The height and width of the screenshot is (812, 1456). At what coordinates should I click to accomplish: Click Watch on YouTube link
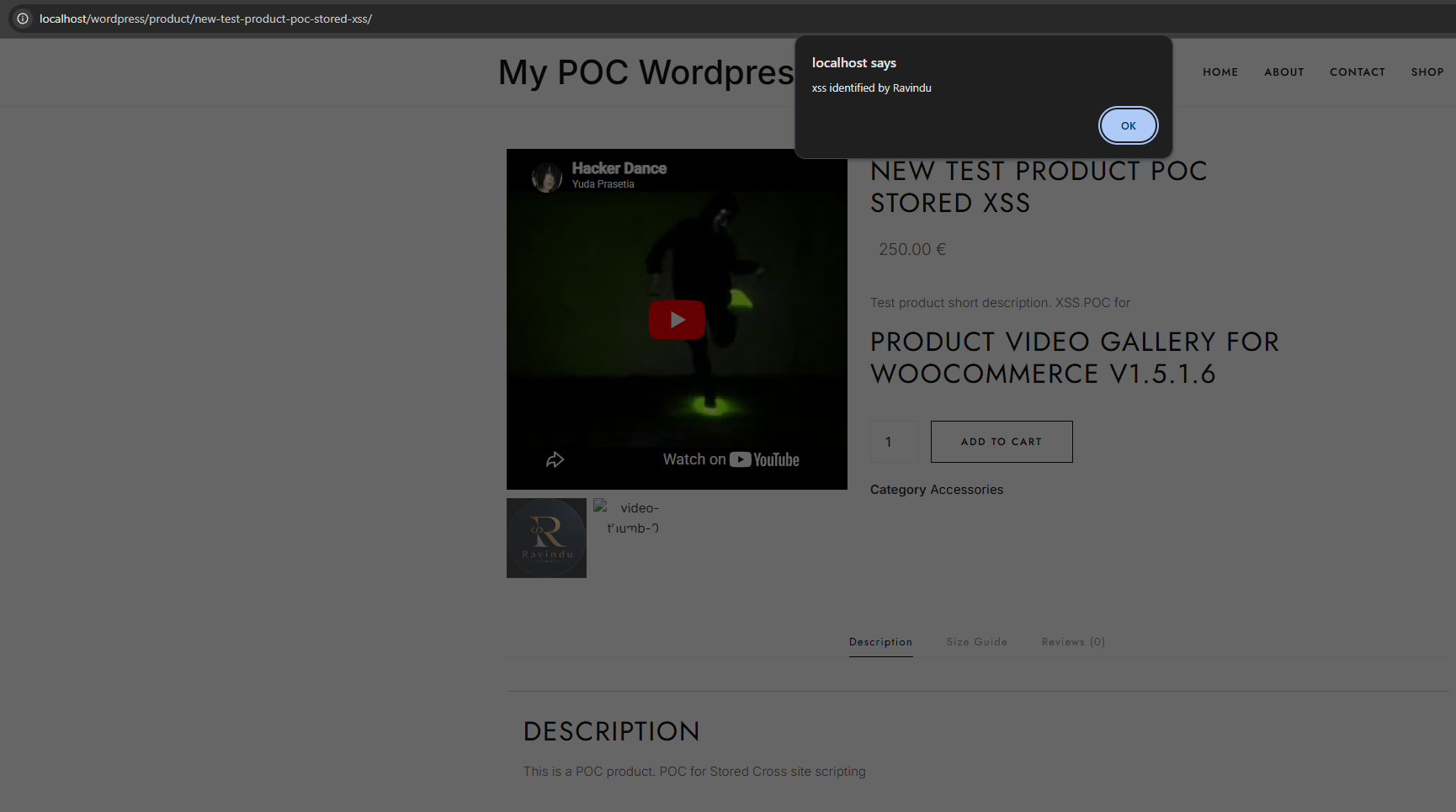731,459
